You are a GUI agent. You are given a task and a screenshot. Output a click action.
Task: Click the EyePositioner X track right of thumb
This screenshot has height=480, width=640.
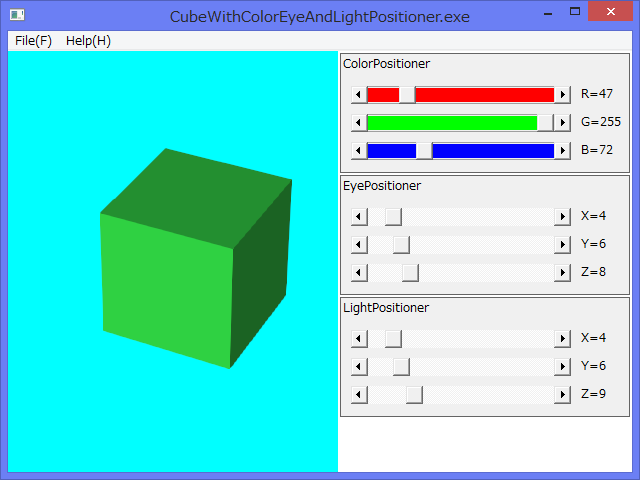[478, 216]
